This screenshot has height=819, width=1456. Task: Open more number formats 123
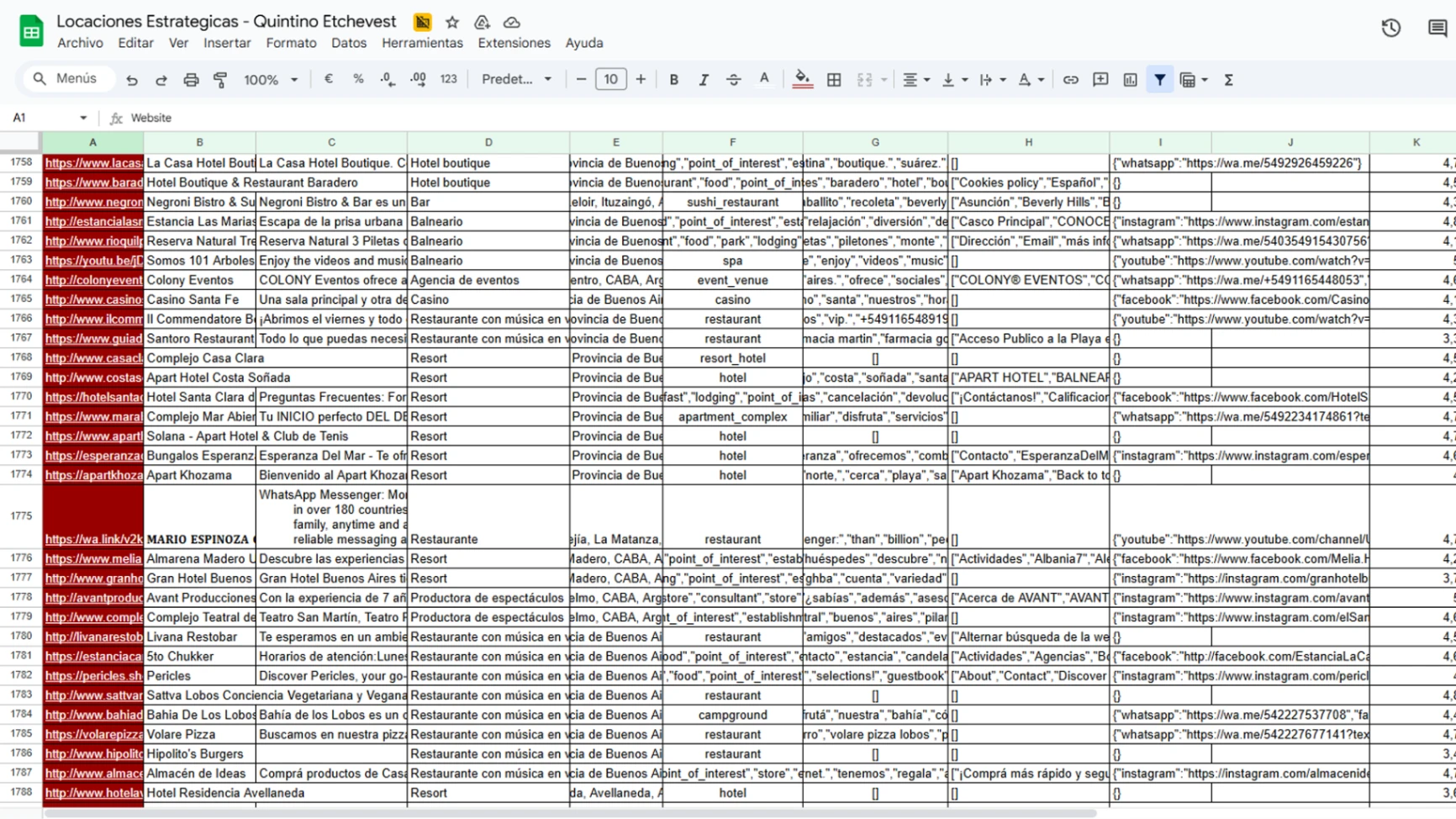[449, 79]
